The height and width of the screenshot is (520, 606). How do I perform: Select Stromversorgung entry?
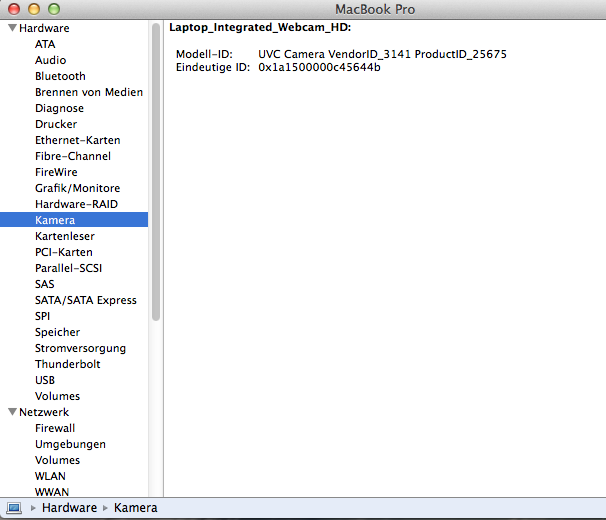pos(80,348)
